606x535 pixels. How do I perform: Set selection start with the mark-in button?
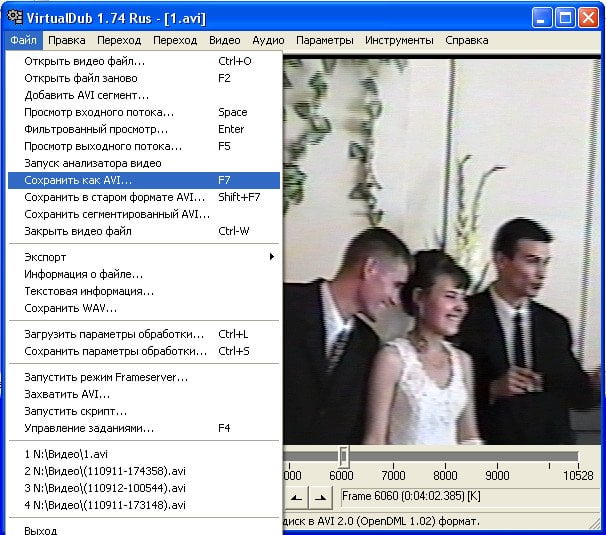point(296,496)
